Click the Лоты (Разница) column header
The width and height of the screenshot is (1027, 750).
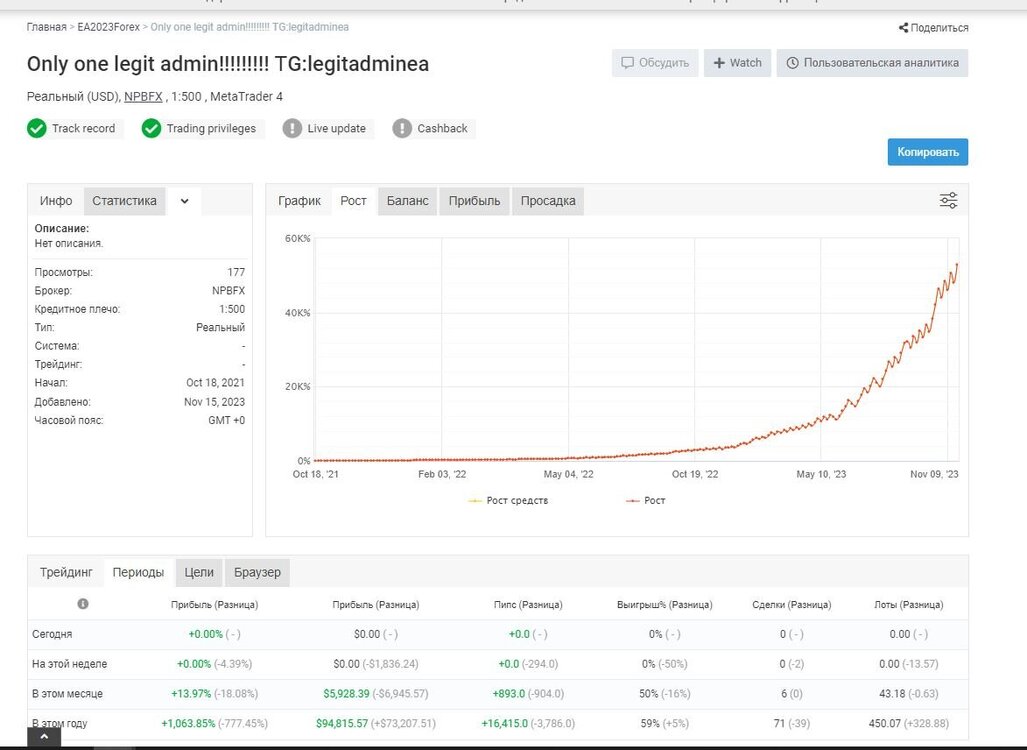point(908,605)
